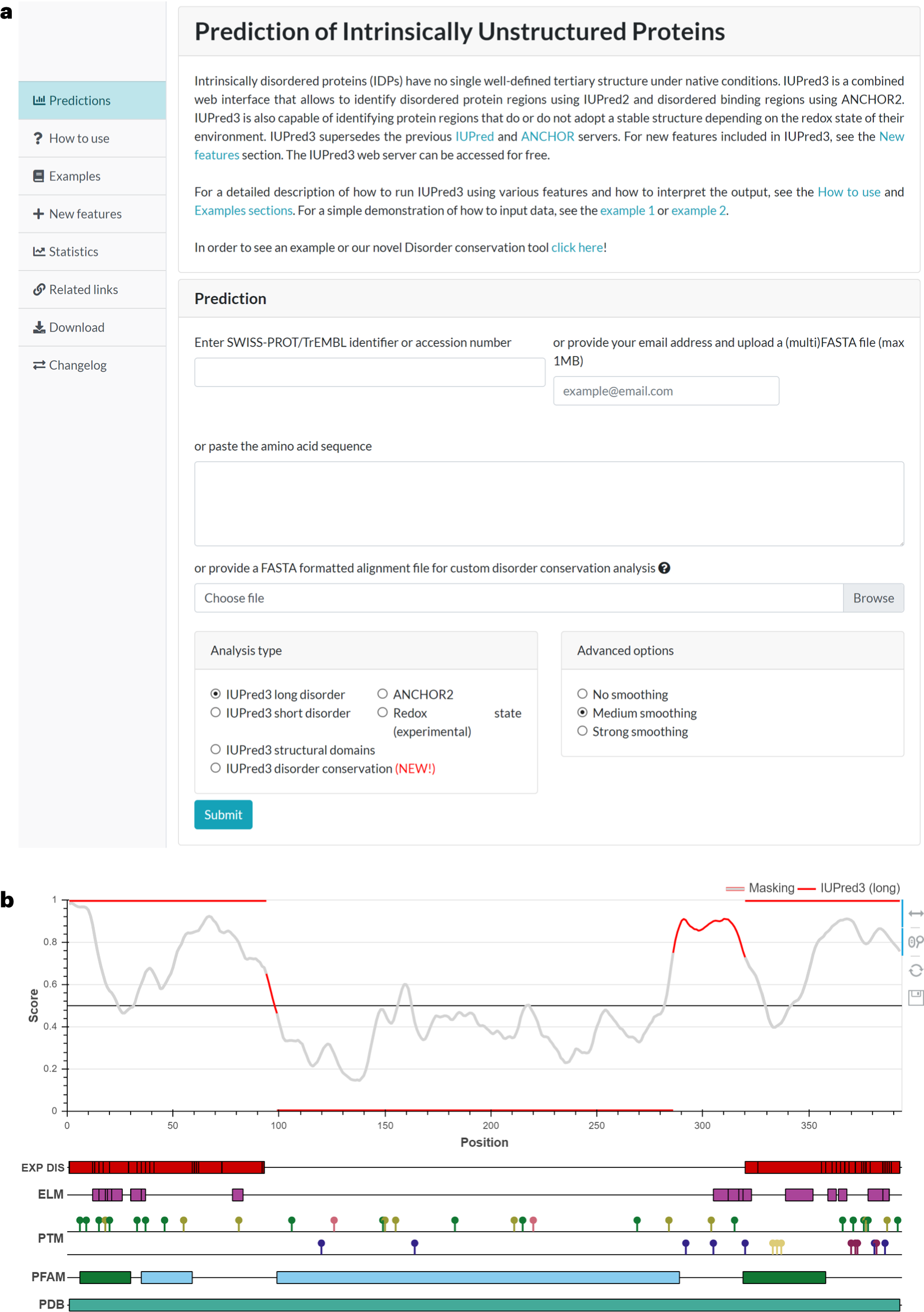Image resolution: width=924 pixels, height=1312 pixels.
Task: Click the Analysis type panel header
Action: pyautogui.click(x=366, y=650)
